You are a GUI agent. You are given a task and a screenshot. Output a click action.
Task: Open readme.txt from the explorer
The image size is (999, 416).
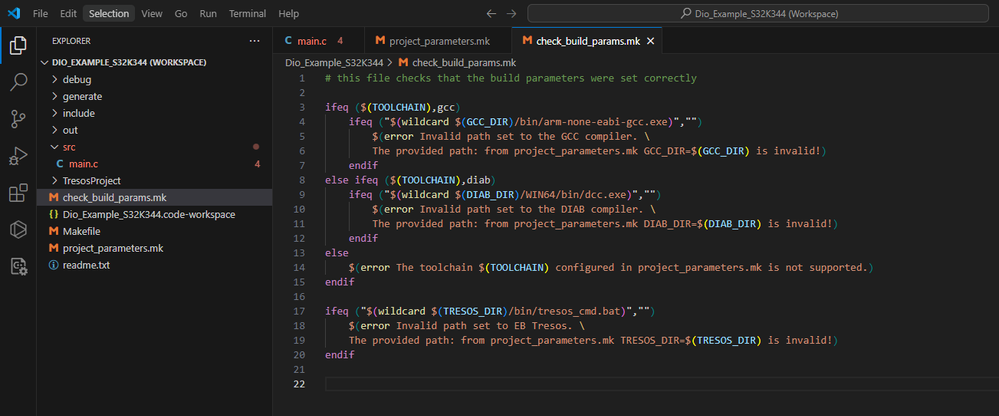tap(84, 265)
